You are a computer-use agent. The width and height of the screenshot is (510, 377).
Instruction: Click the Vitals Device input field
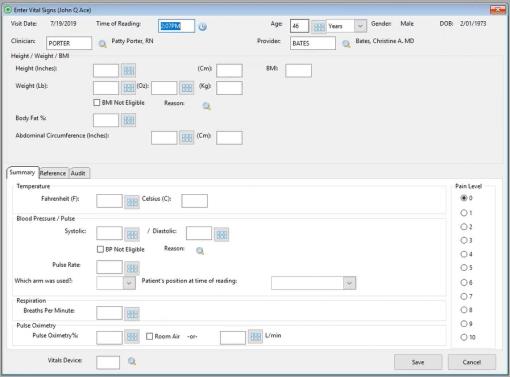[x=108, y=362]
